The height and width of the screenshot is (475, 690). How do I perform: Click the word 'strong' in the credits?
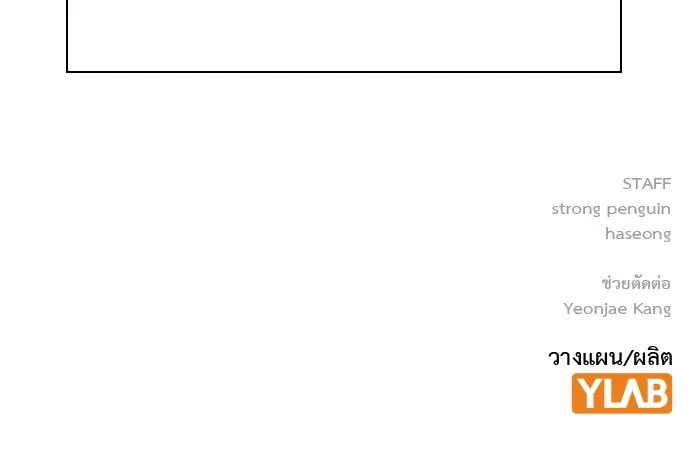pos(576,209)
